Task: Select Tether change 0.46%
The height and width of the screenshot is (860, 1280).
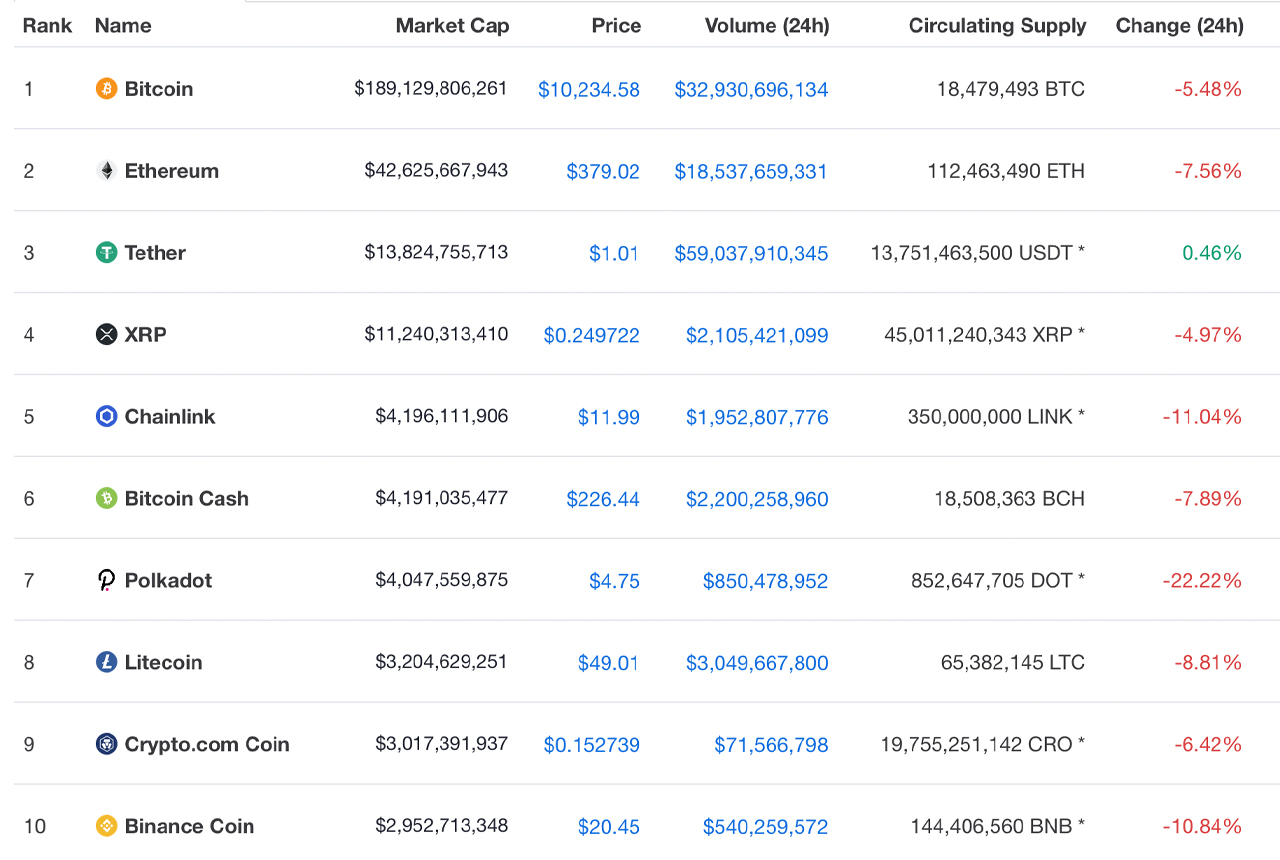Action: [1212, 253]
